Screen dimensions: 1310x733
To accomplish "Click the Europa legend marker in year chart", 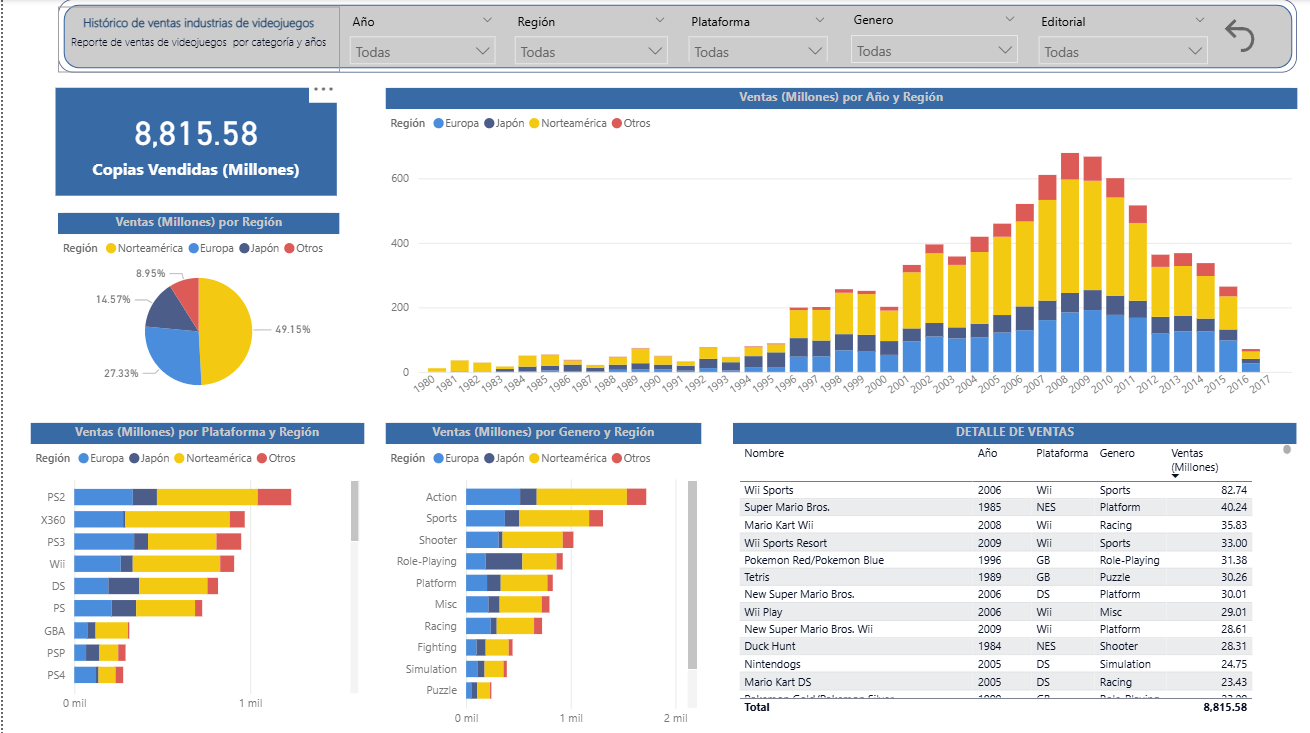I will [438, 123].
